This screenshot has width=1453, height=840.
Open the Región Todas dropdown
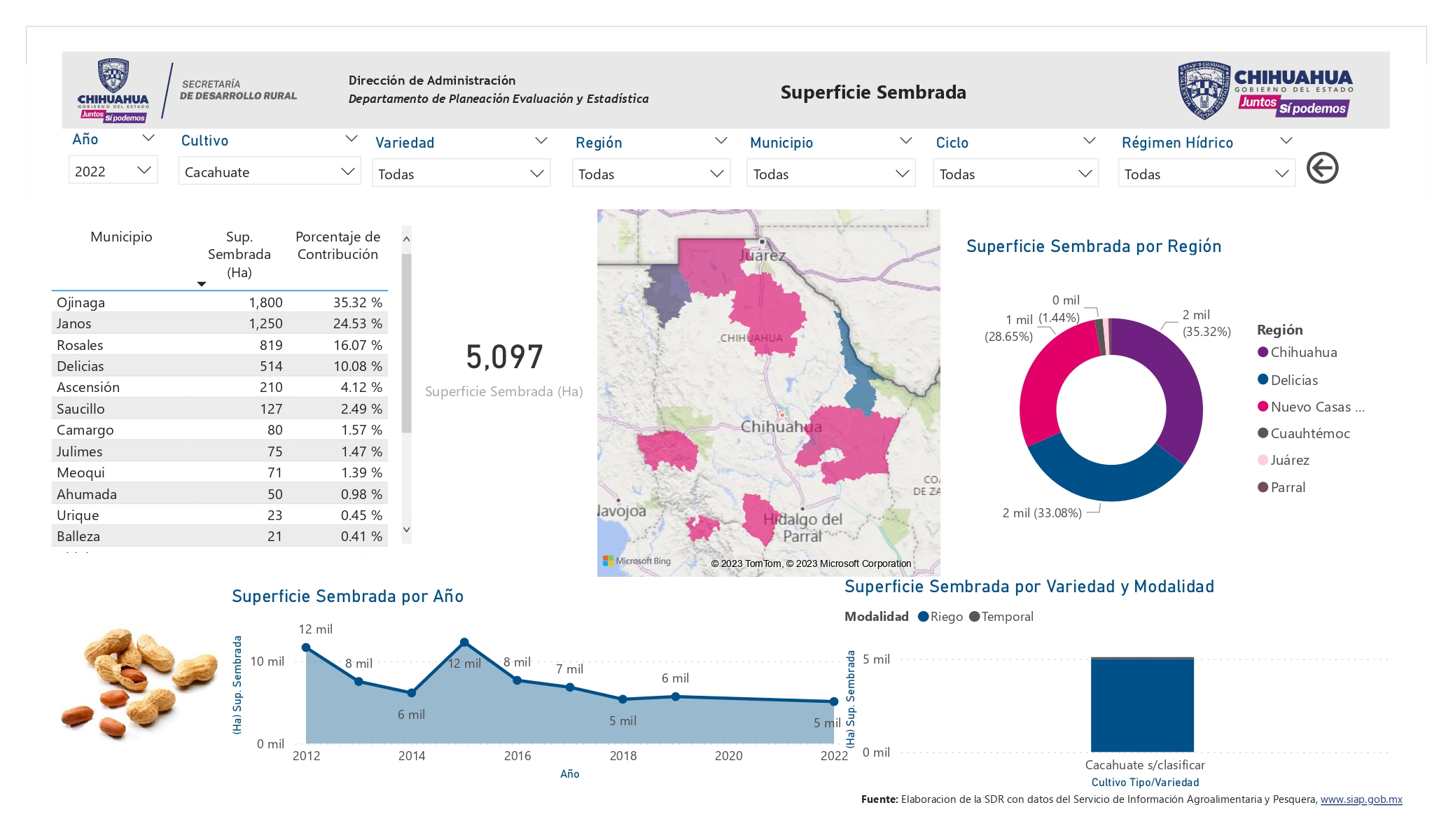[651, 174]
